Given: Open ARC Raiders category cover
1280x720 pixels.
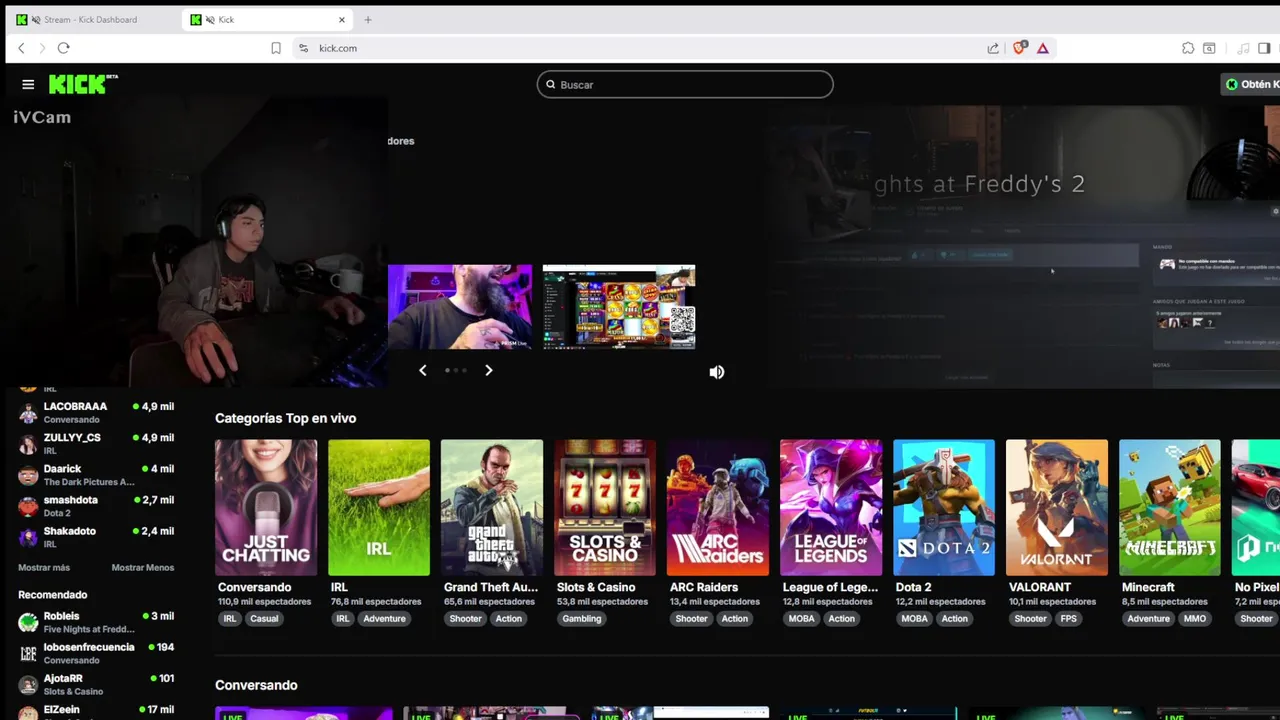Looking at the screenshot, I should [718, 508].
